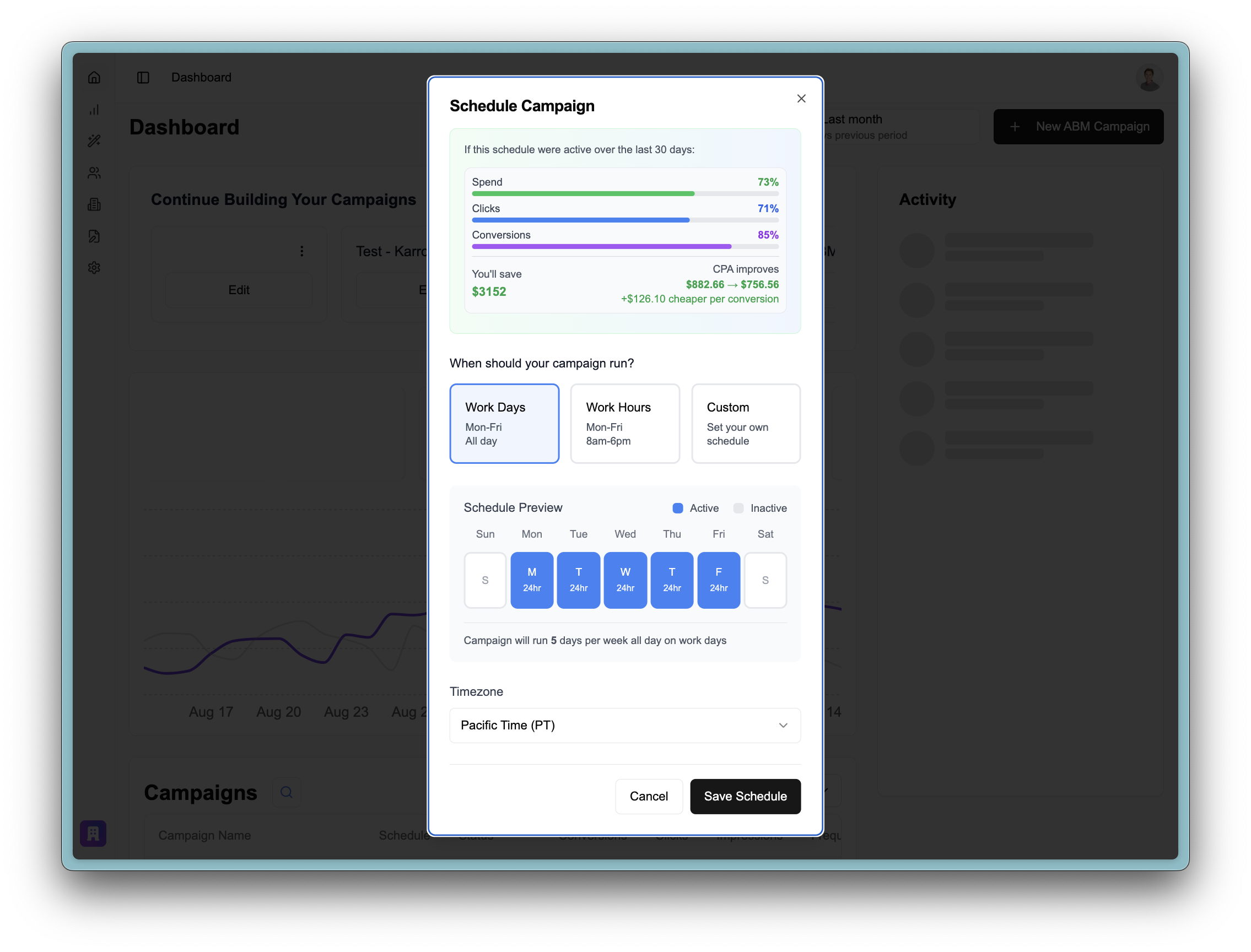
Task: Click the search icon next to Campaigns
Action: coord(286,792)
